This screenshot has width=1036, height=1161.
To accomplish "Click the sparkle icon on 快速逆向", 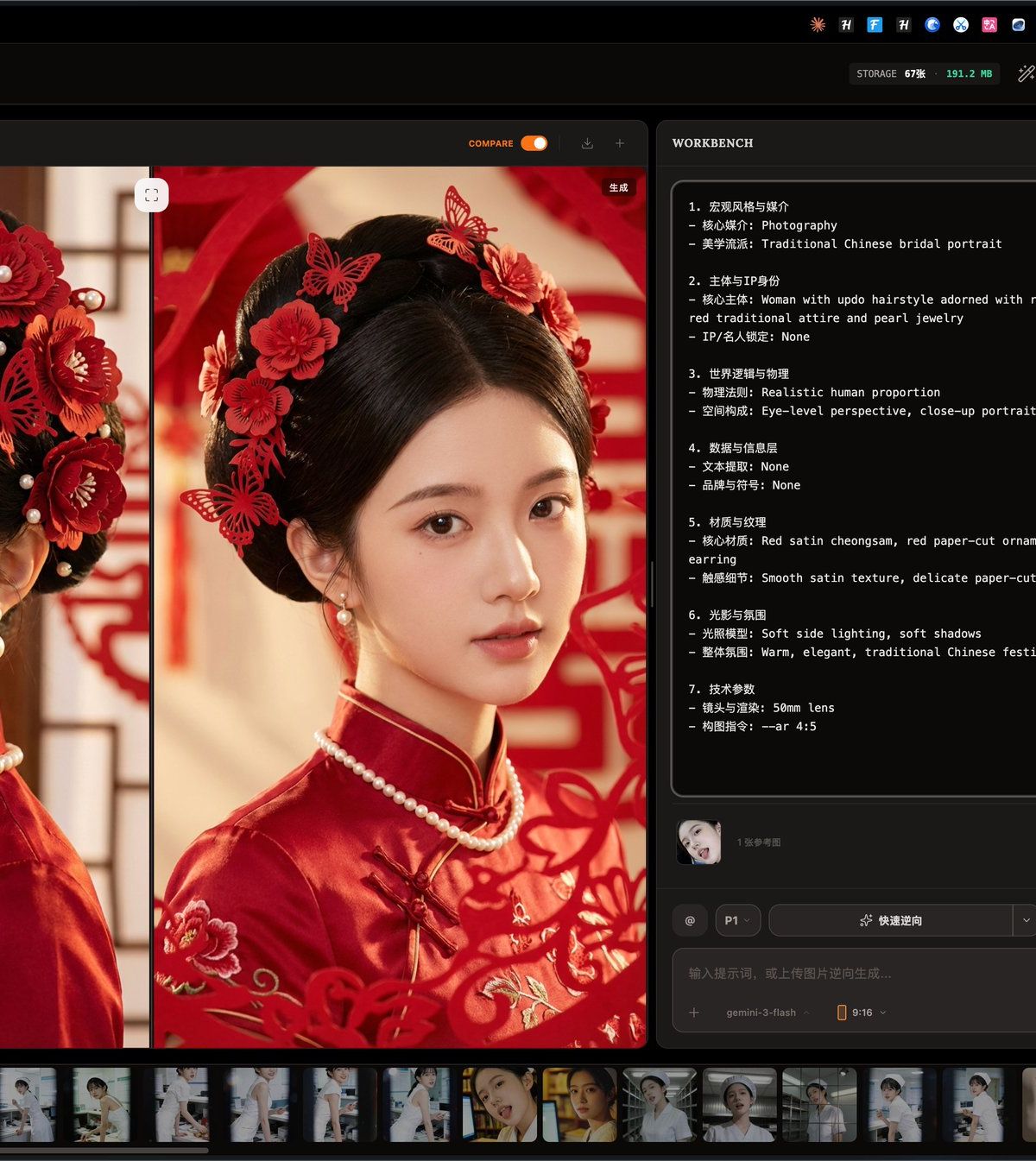I will point(866,921).
